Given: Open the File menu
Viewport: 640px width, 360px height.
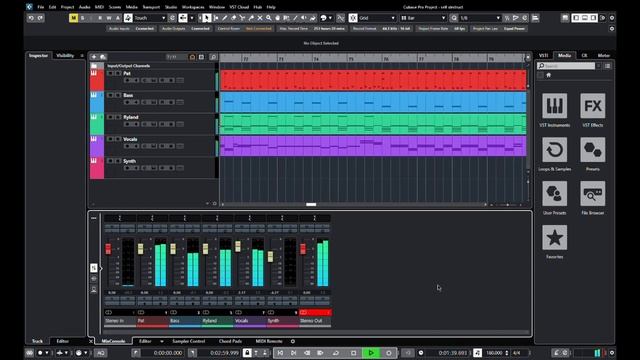Looking at the screenshot, I should 40,7.
